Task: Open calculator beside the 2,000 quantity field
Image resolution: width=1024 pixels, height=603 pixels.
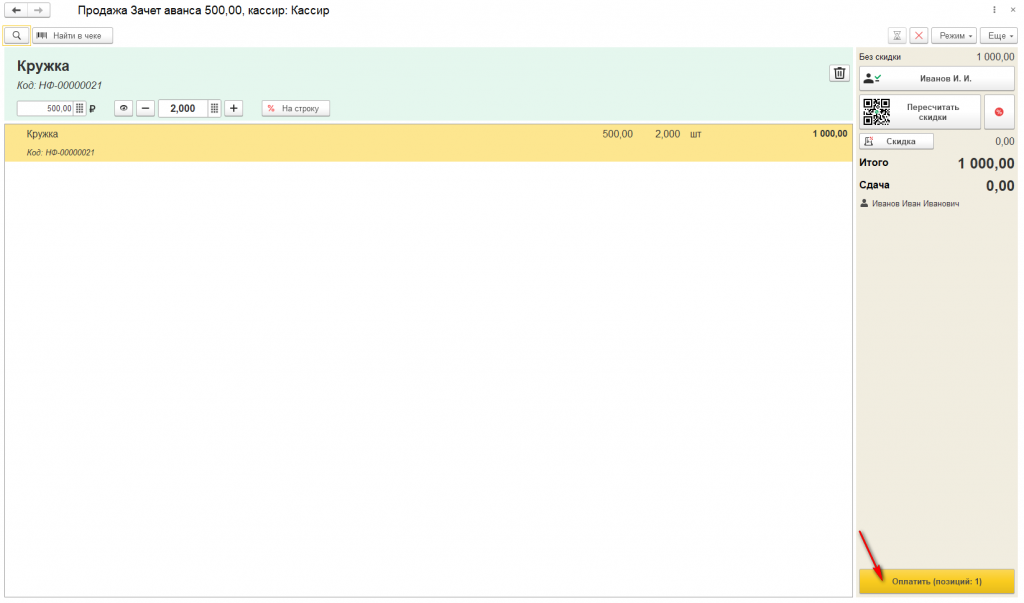Action: [x=214, y=108]
